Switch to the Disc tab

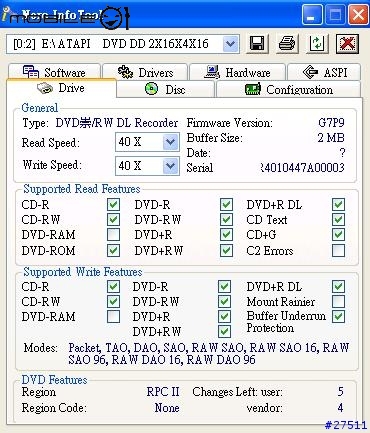(165, 89)
